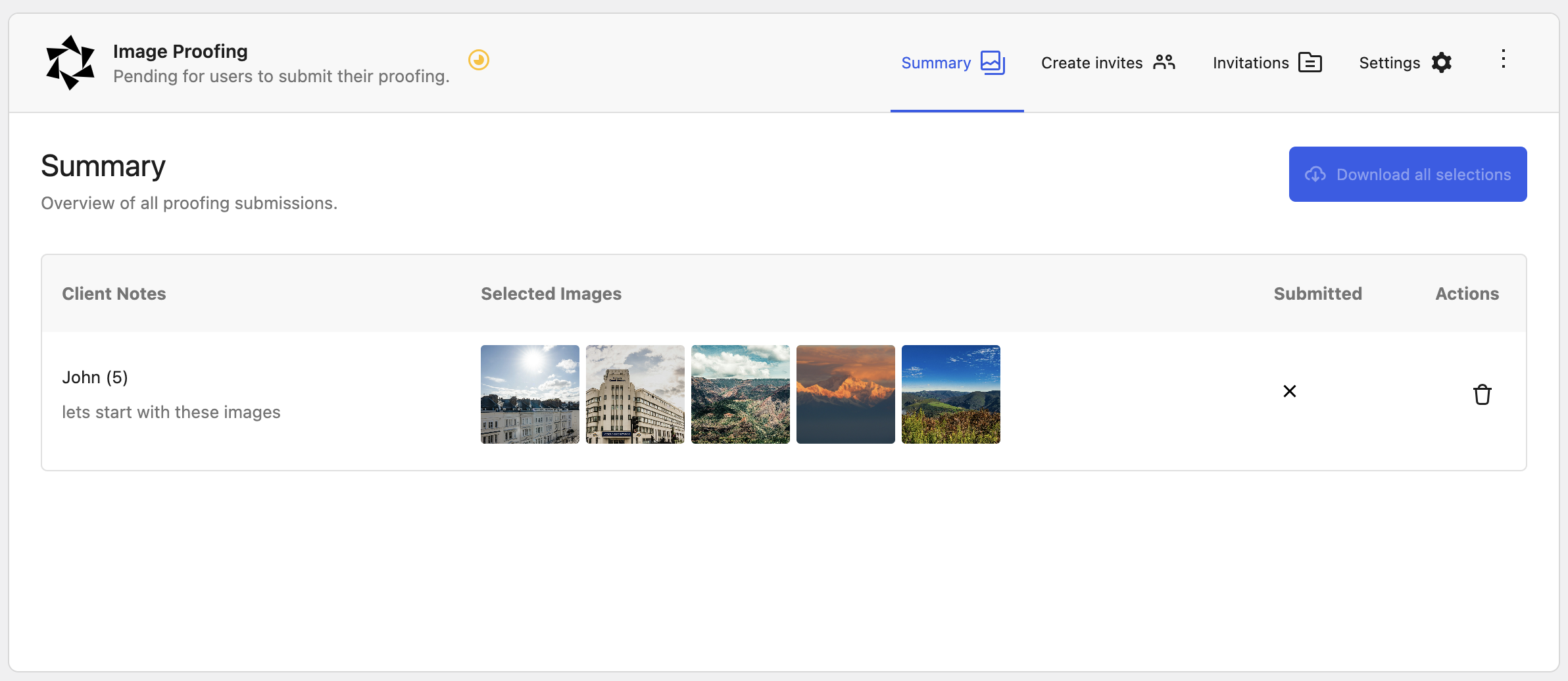
Task: Select the active Summary navigation link
Action: pyautogui.click(x=936, y=62)
